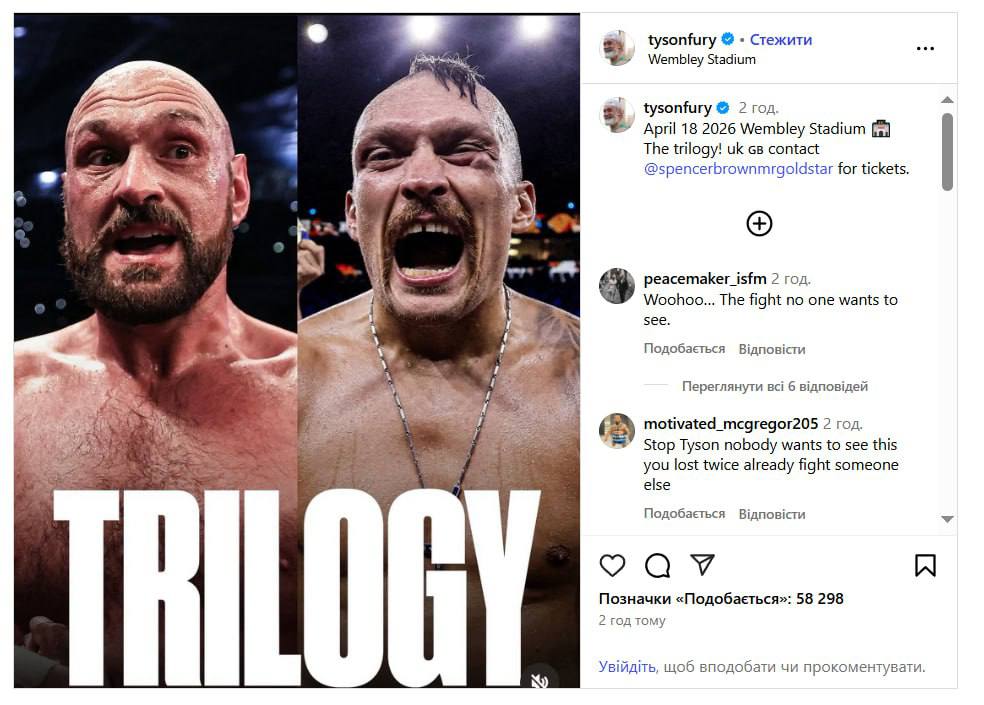Open motivated_mcgregor205 profile avatar
This screenshot has width=984, height=705.
pyautogui.click(x=617, y=431)
